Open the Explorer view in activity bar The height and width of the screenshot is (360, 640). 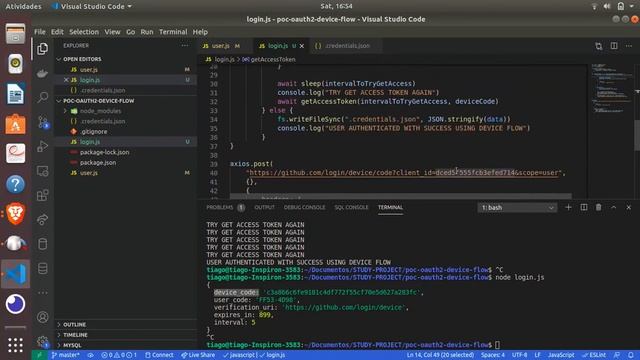click(42, 49)
